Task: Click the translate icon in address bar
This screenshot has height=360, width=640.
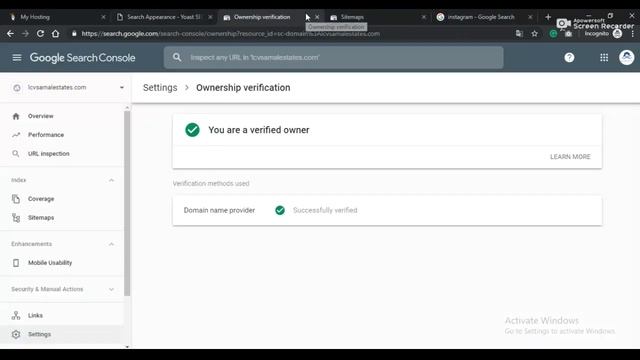Action: 519,33
